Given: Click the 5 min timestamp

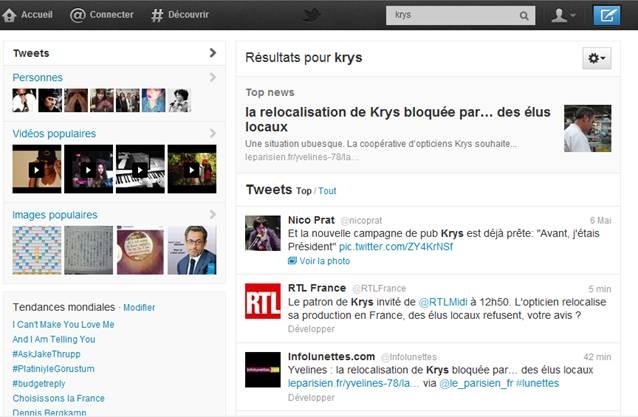Looking at the screenshot, I should point(600,289).
